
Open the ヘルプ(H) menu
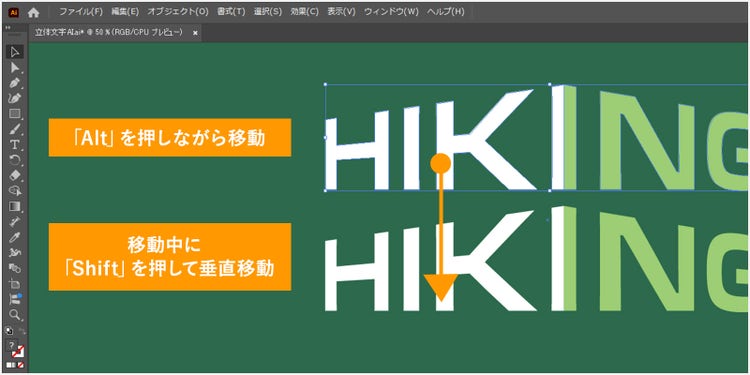(445, 12)
